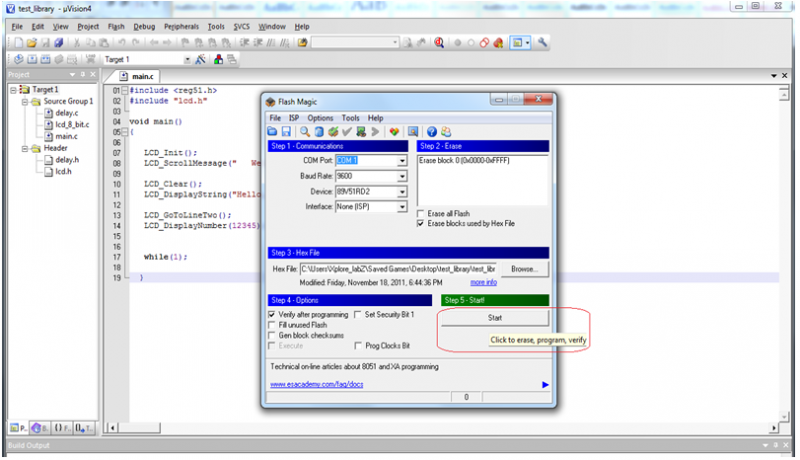Viewport: 800px width, 460px height.
Task: Open lcd.h in the Header folder
Action: tap(63, 172)
